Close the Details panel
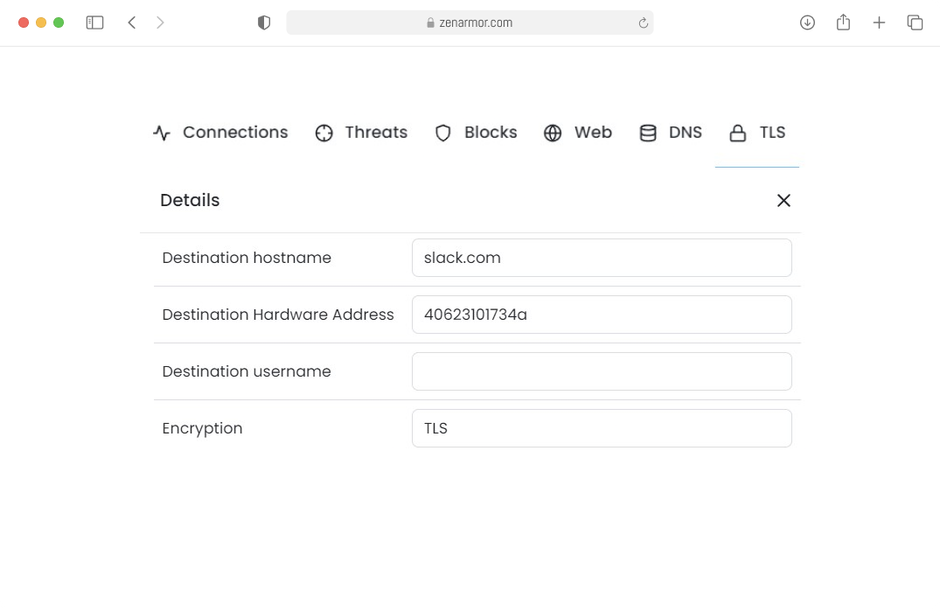The width and height of the screenshot is (940, 609). coord(784,200)
